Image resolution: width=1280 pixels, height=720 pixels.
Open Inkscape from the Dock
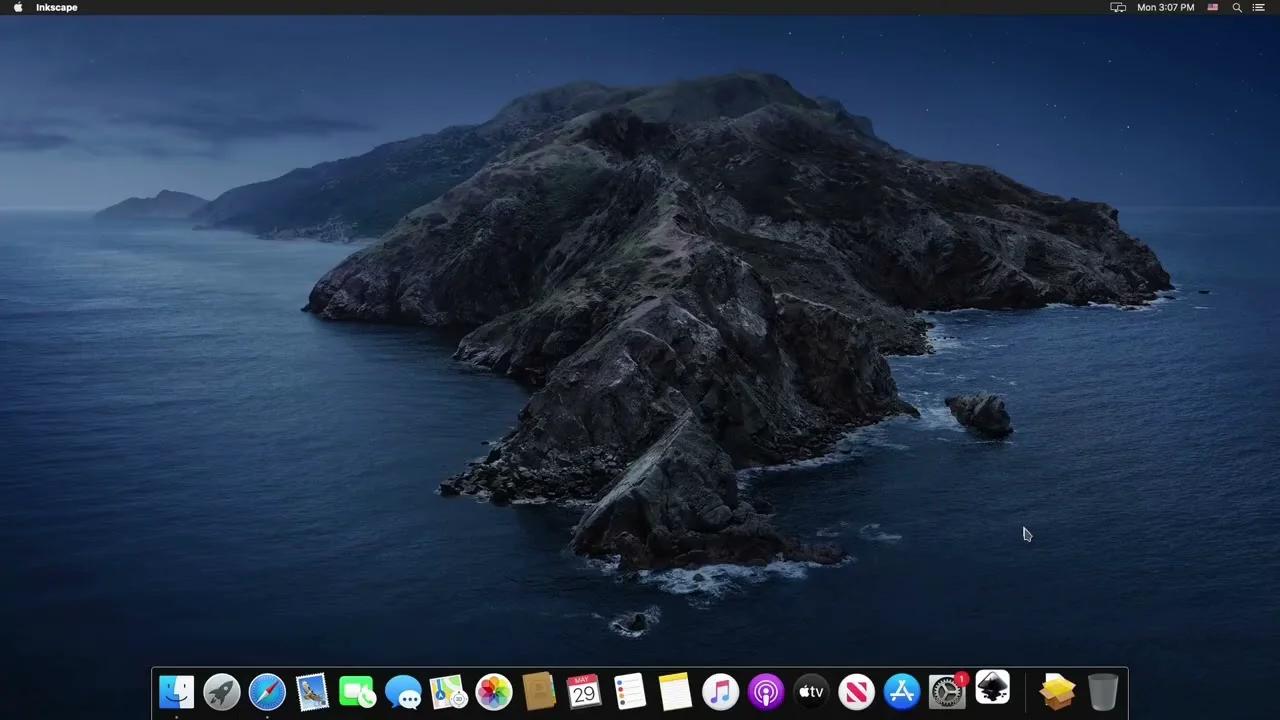tap(992, 690)
